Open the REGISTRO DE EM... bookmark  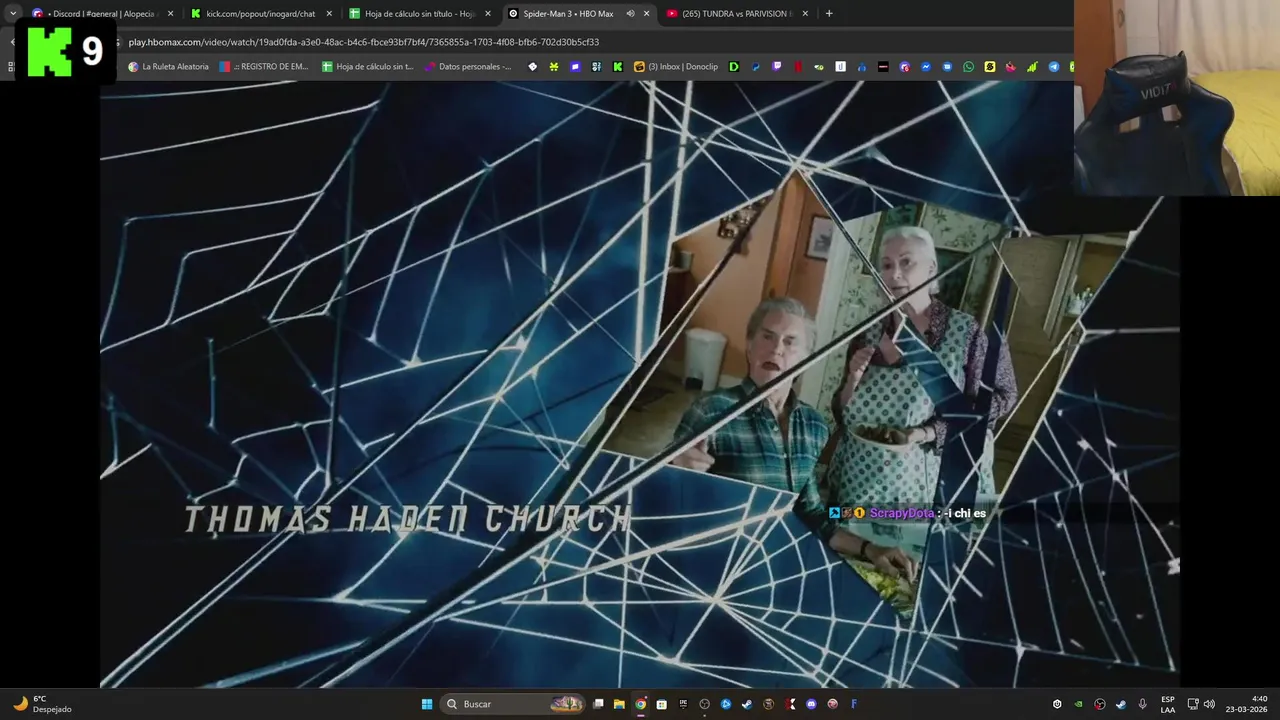tap(264, 67)
